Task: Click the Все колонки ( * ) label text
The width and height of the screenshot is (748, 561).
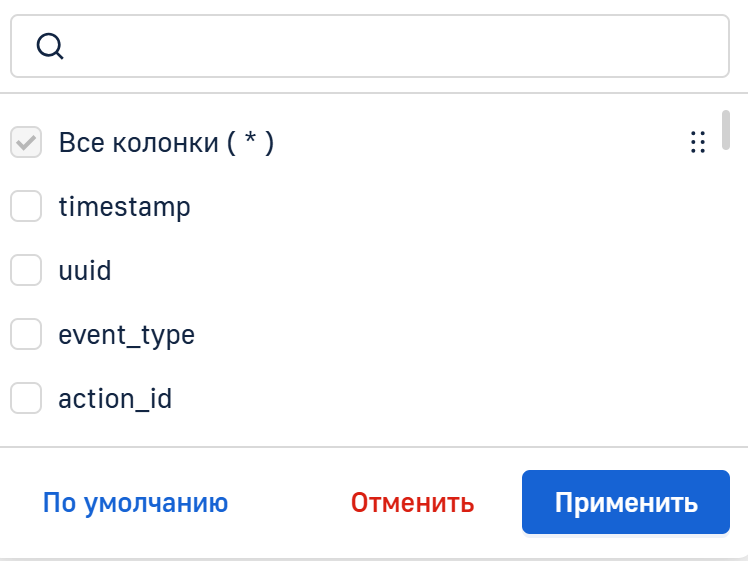Action: (x=166, y=143)
